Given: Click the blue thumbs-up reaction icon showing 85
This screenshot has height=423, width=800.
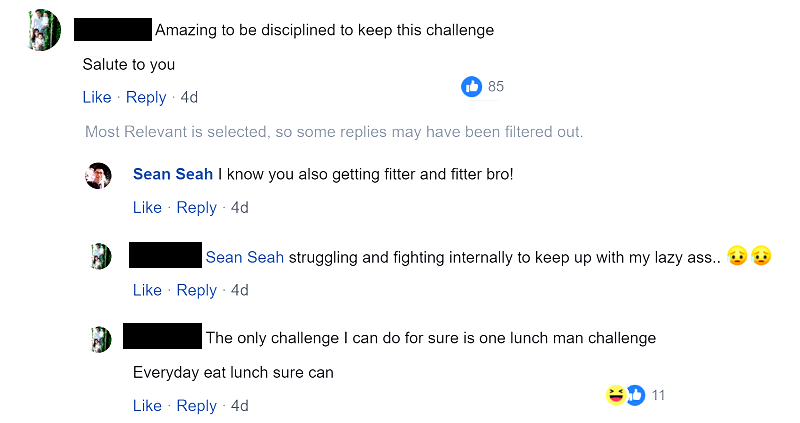Looking at the screenshot, I should click(x=472, y=87).
